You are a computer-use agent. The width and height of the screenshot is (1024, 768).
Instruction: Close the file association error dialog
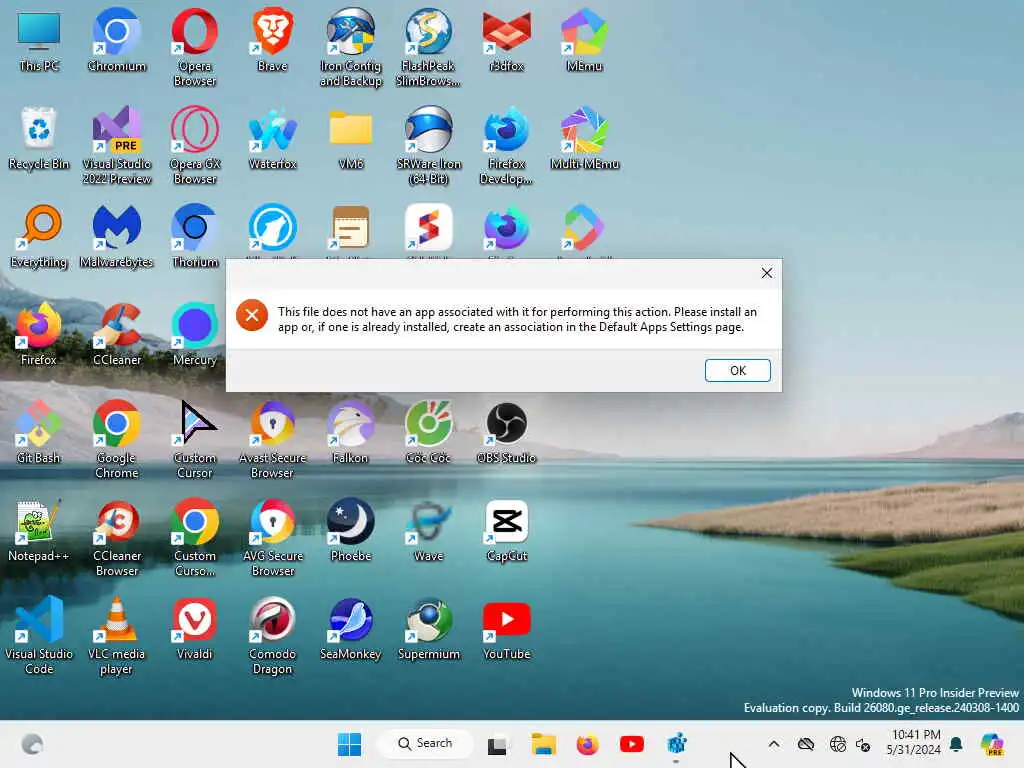pos(767,273)
